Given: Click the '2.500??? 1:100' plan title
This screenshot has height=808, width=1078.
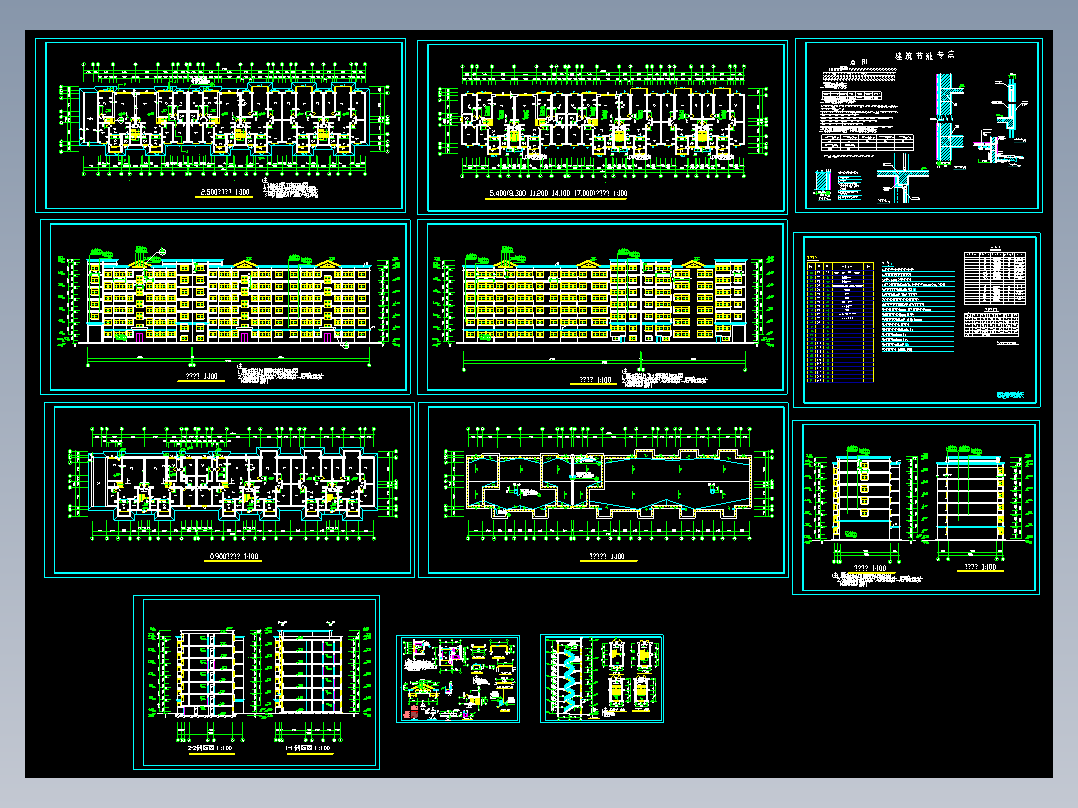Looking at the screenshot, I should [225, 193].
